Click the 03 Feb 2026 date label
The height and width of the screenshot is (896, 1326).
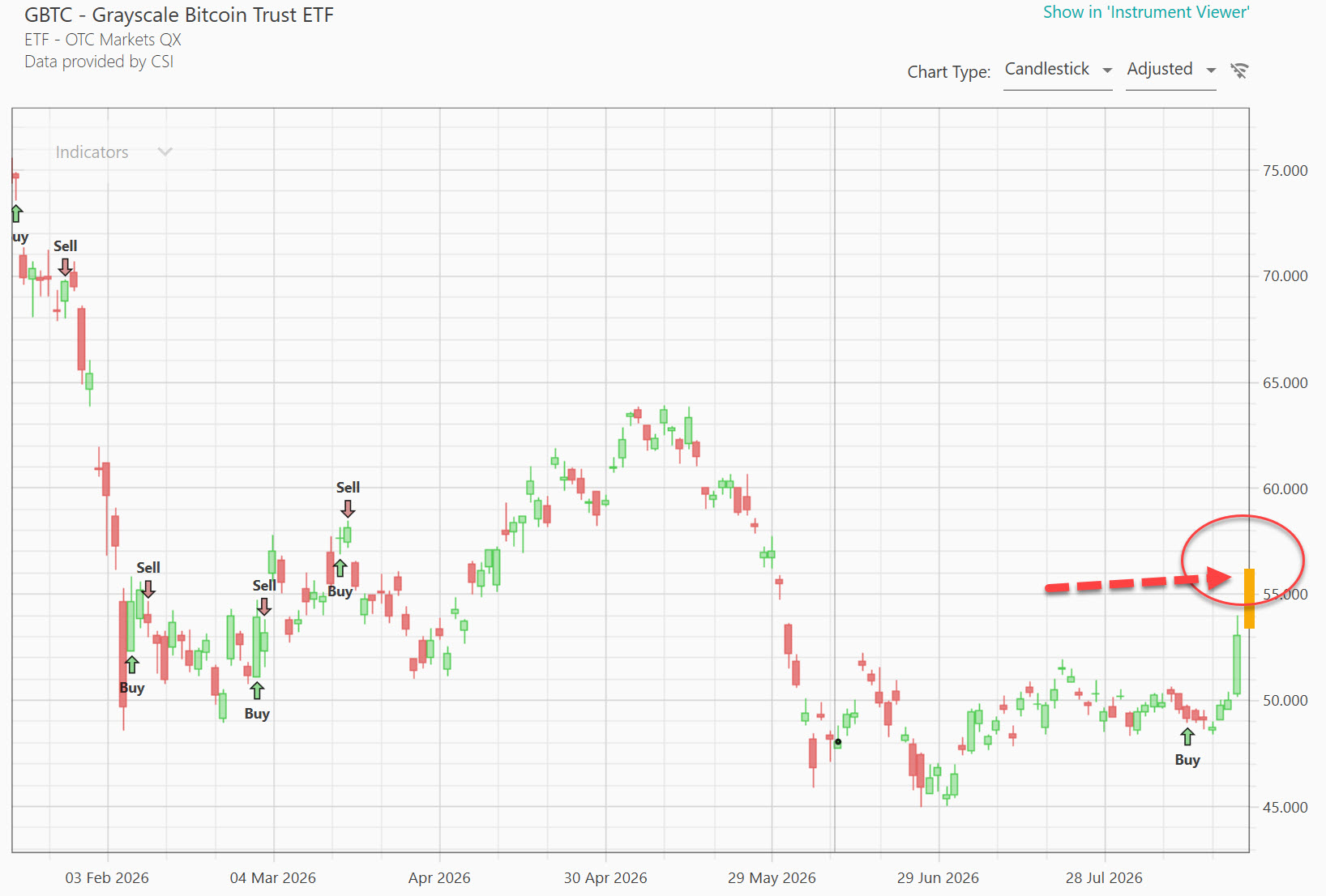point(107,877)
